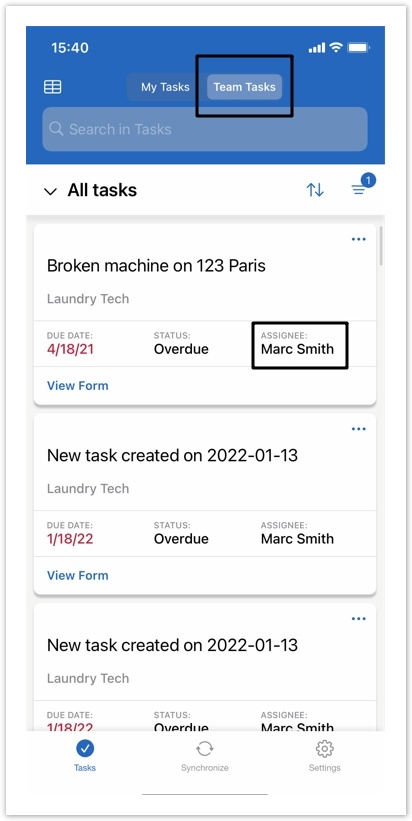Select the Tasks checkmark icon
Viewport: 412px width, 821px height.
coord(85,749)
